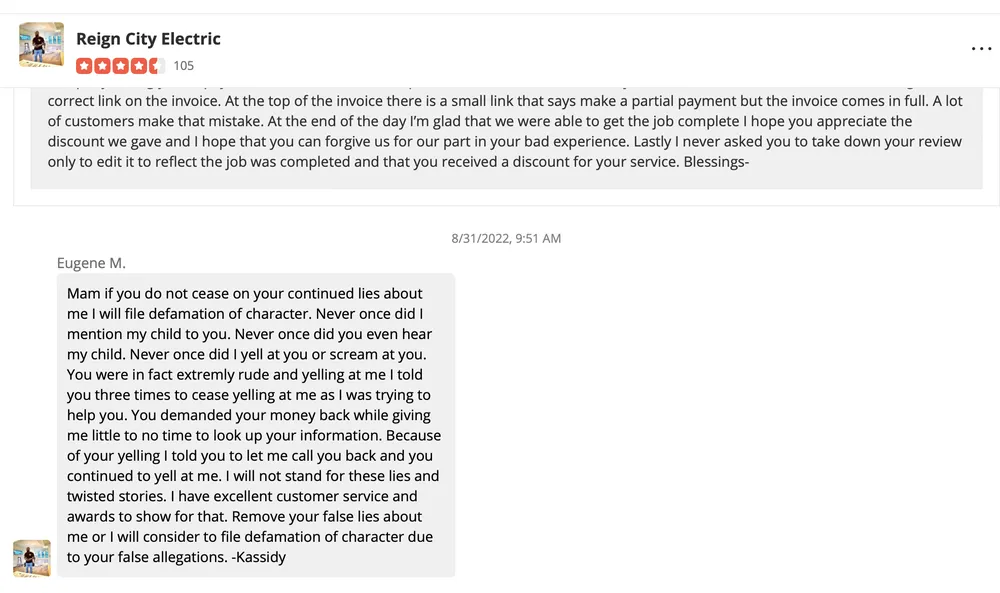1000x593 pixels.
Task: Click the fourth rating star
Action: (x=138, y=66)
